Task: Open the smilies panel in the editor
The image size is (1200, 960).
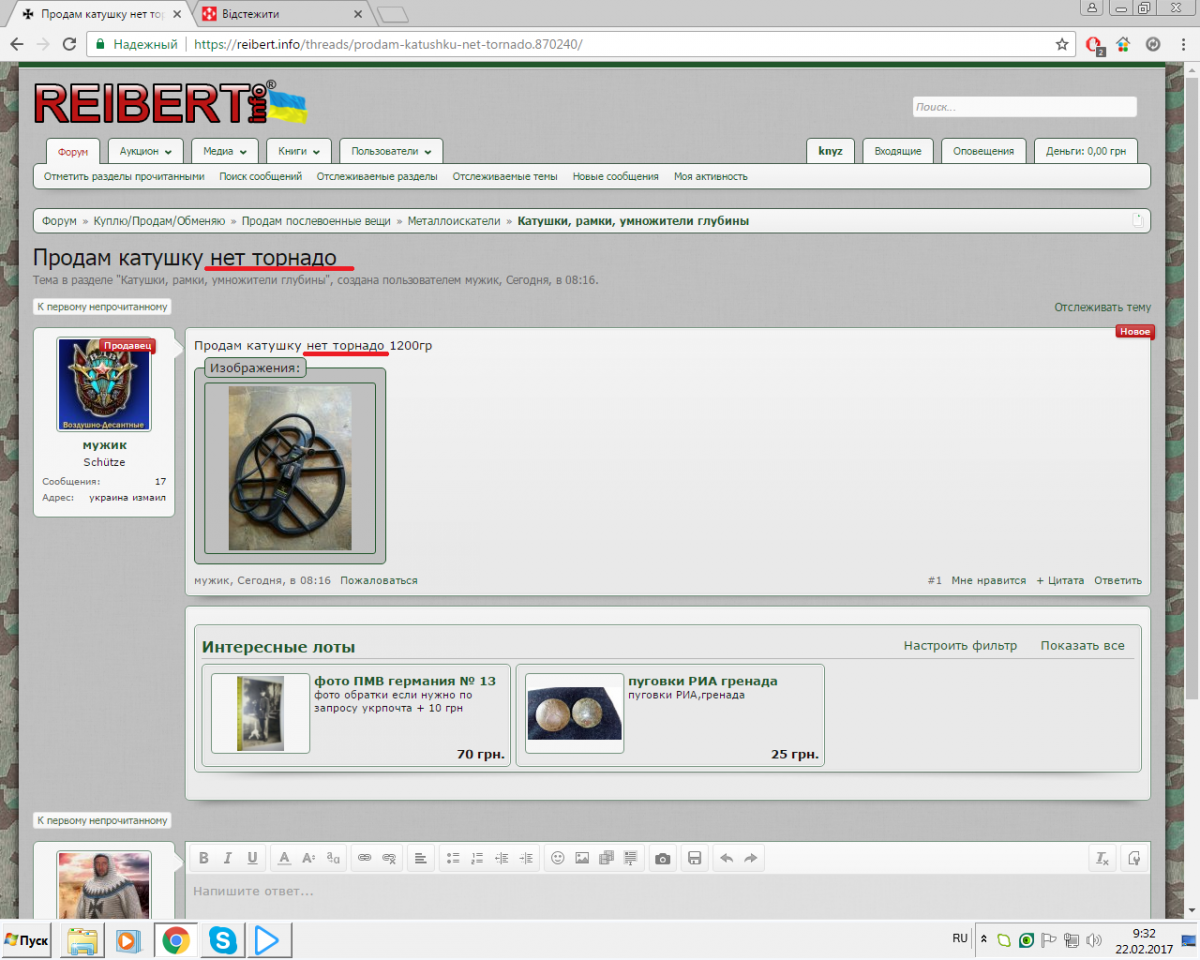Action: click(558, 858)
